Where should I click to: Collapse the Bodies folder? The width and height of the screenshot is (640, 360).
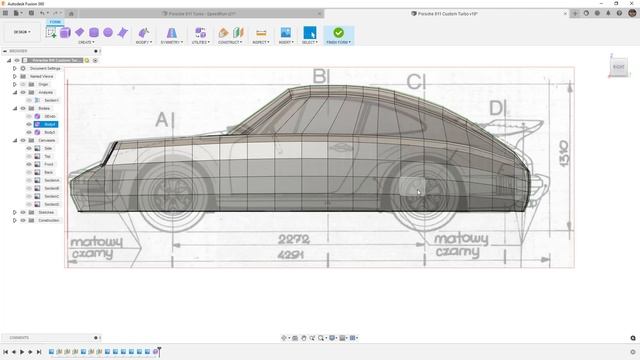tap(15, 108)
